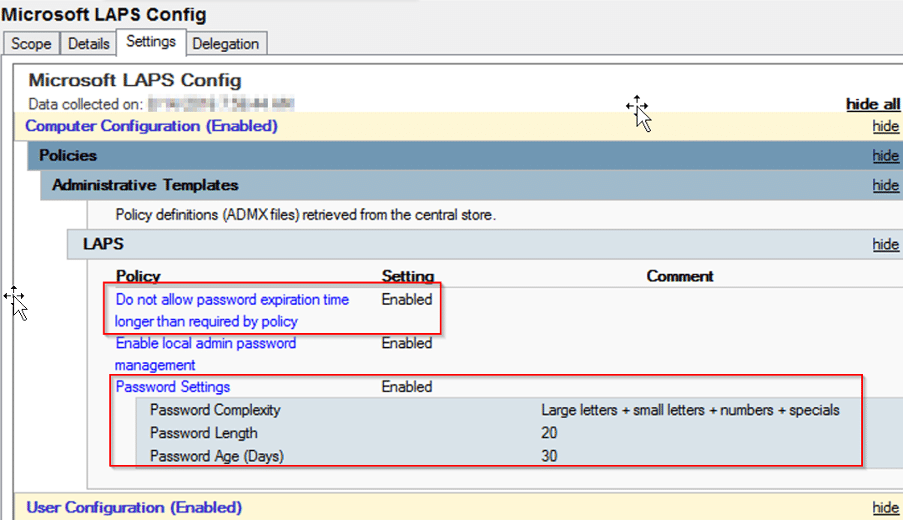The image size is (904, 520).
Task: Go to the Delegation tab
Action: [225, 44]
